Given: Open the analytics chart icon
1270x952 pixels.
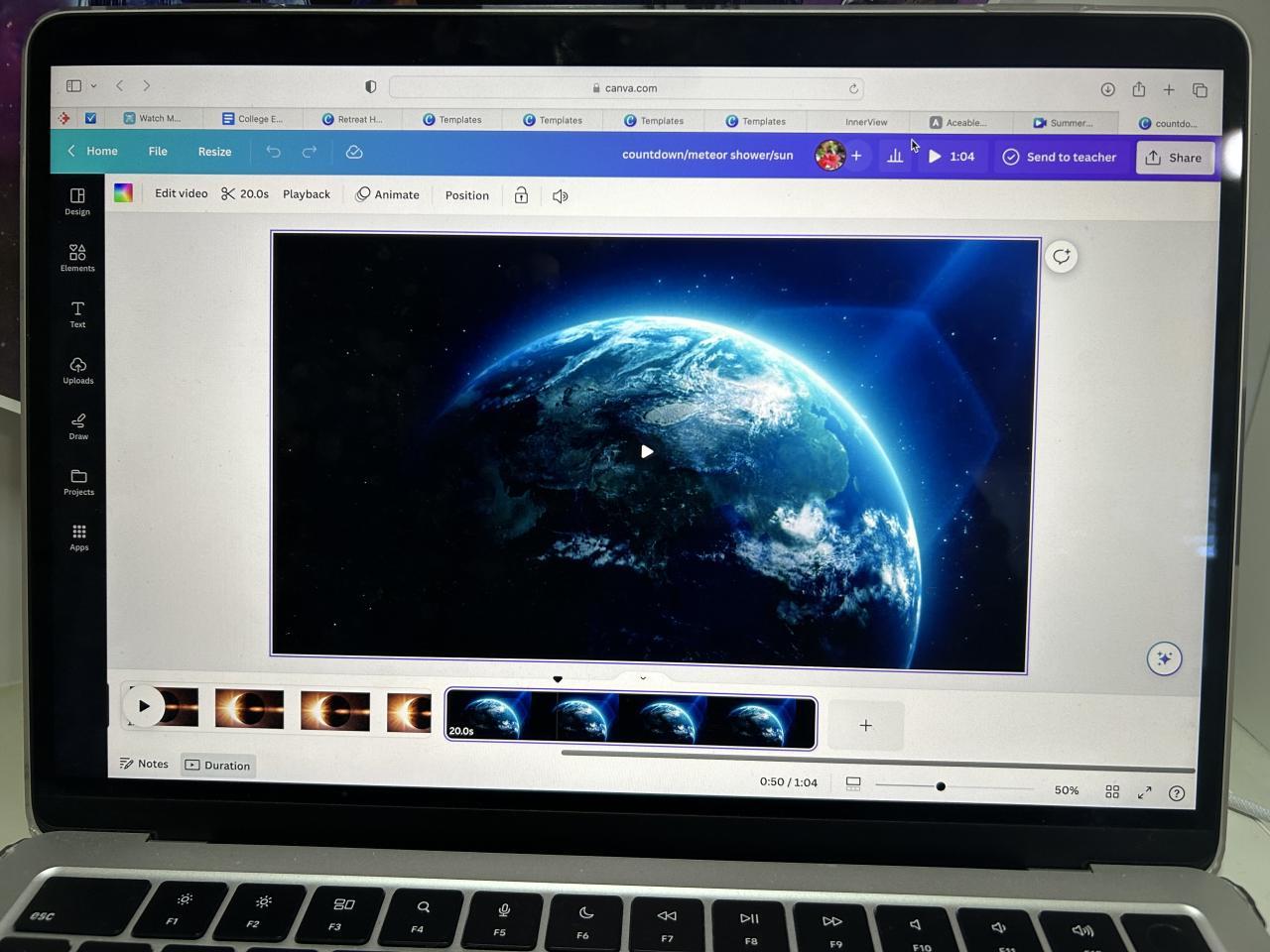Looking at the screenshot, I should (x=895, y=156).
